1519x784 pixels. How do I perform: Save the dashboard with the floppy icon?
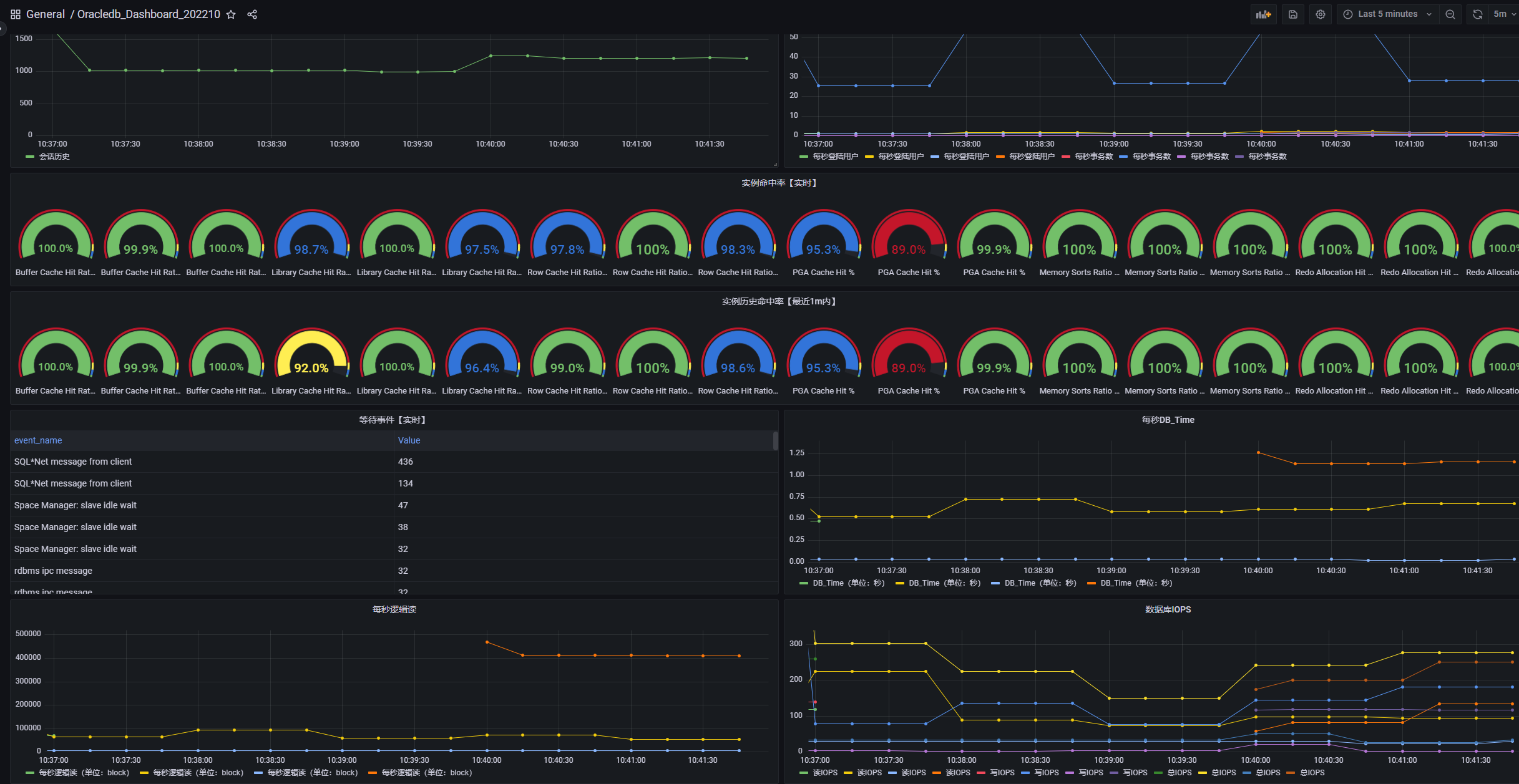(1293, 14)
